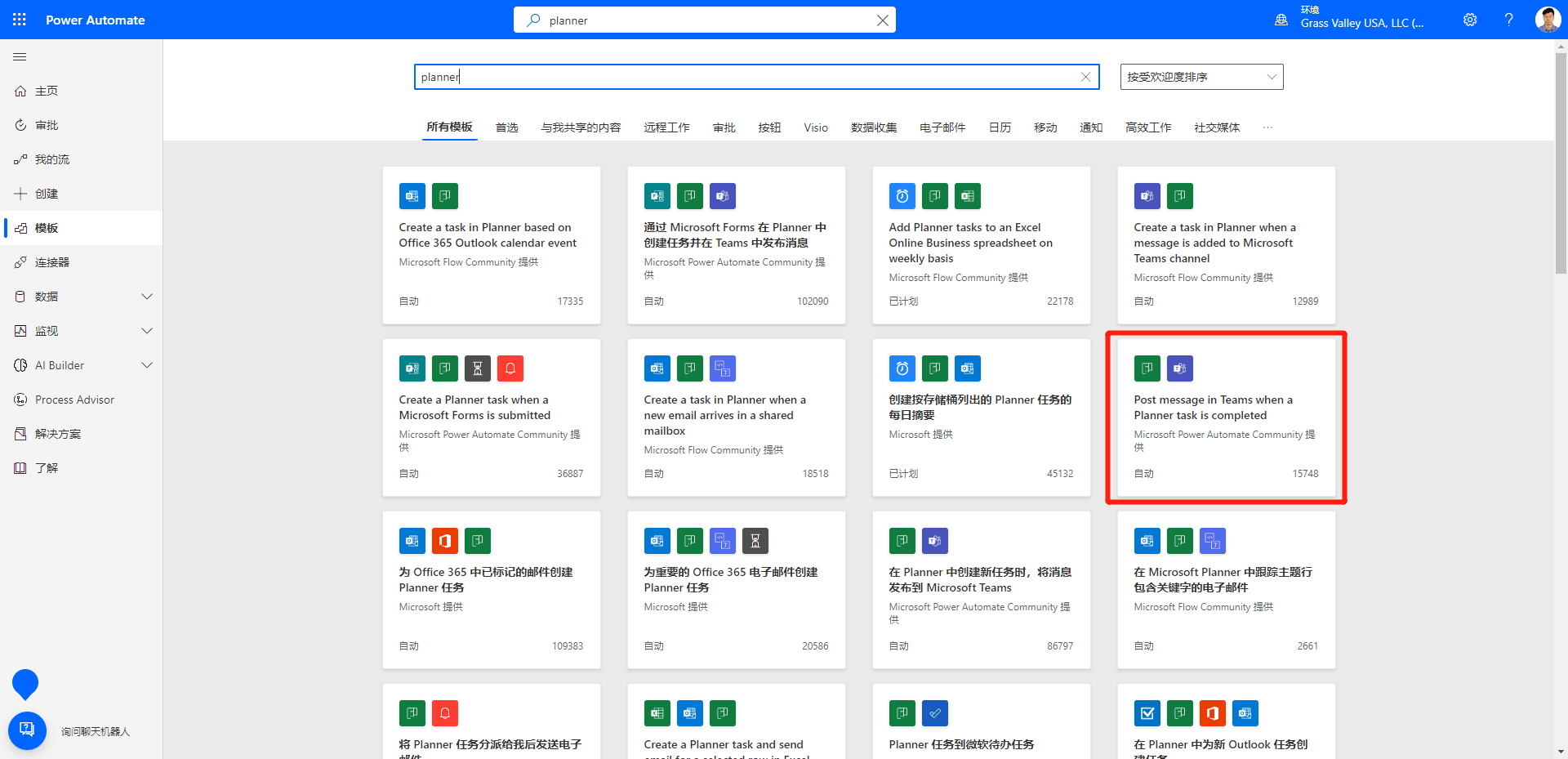The width and height of the screenshot is (1568, 759).
Task: Open the app launcher waffle icon
Action: click(x=20, y=20)
